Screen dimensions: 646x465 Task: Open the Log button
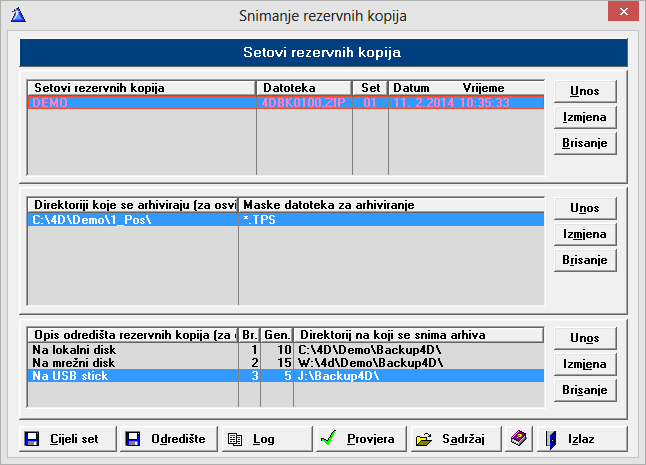point(267,439)
